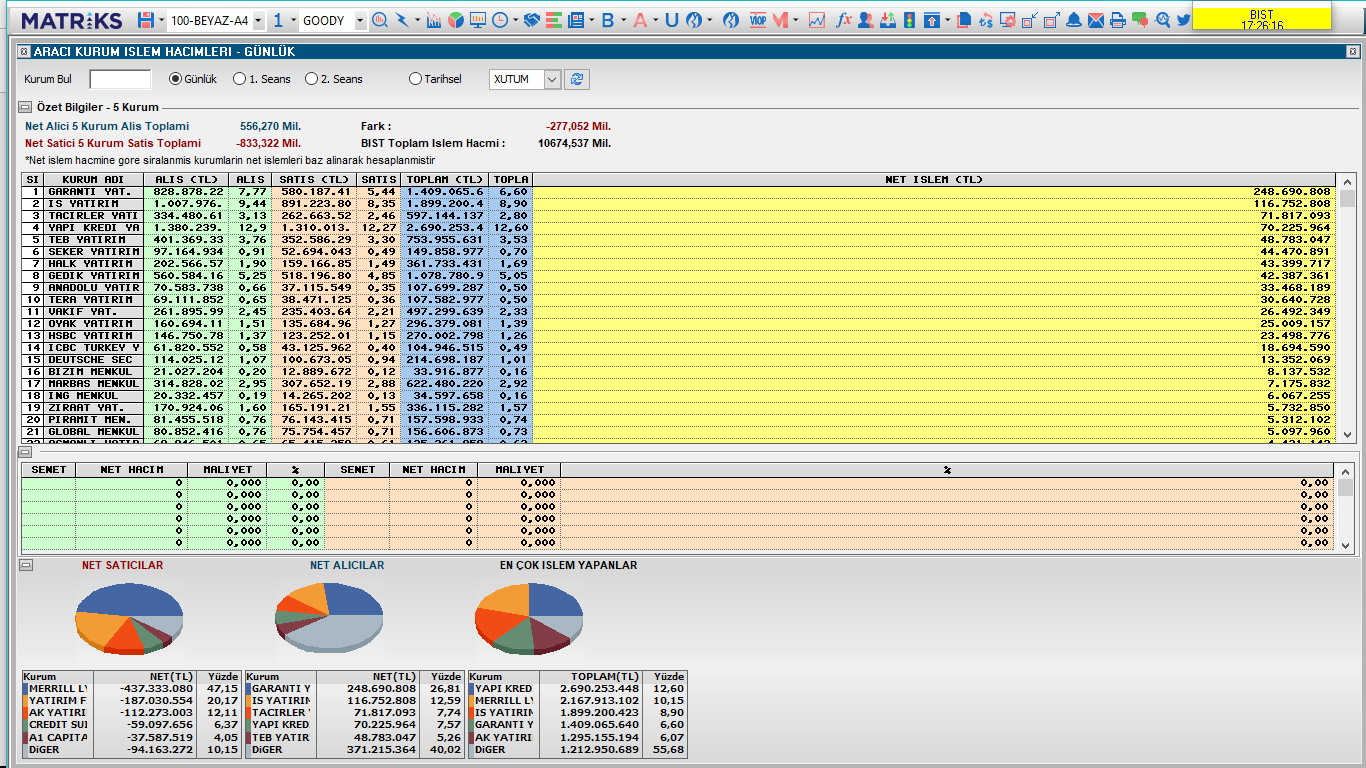
Task: Click the yellow BIST clock panel
Action: click(1262, 17)
